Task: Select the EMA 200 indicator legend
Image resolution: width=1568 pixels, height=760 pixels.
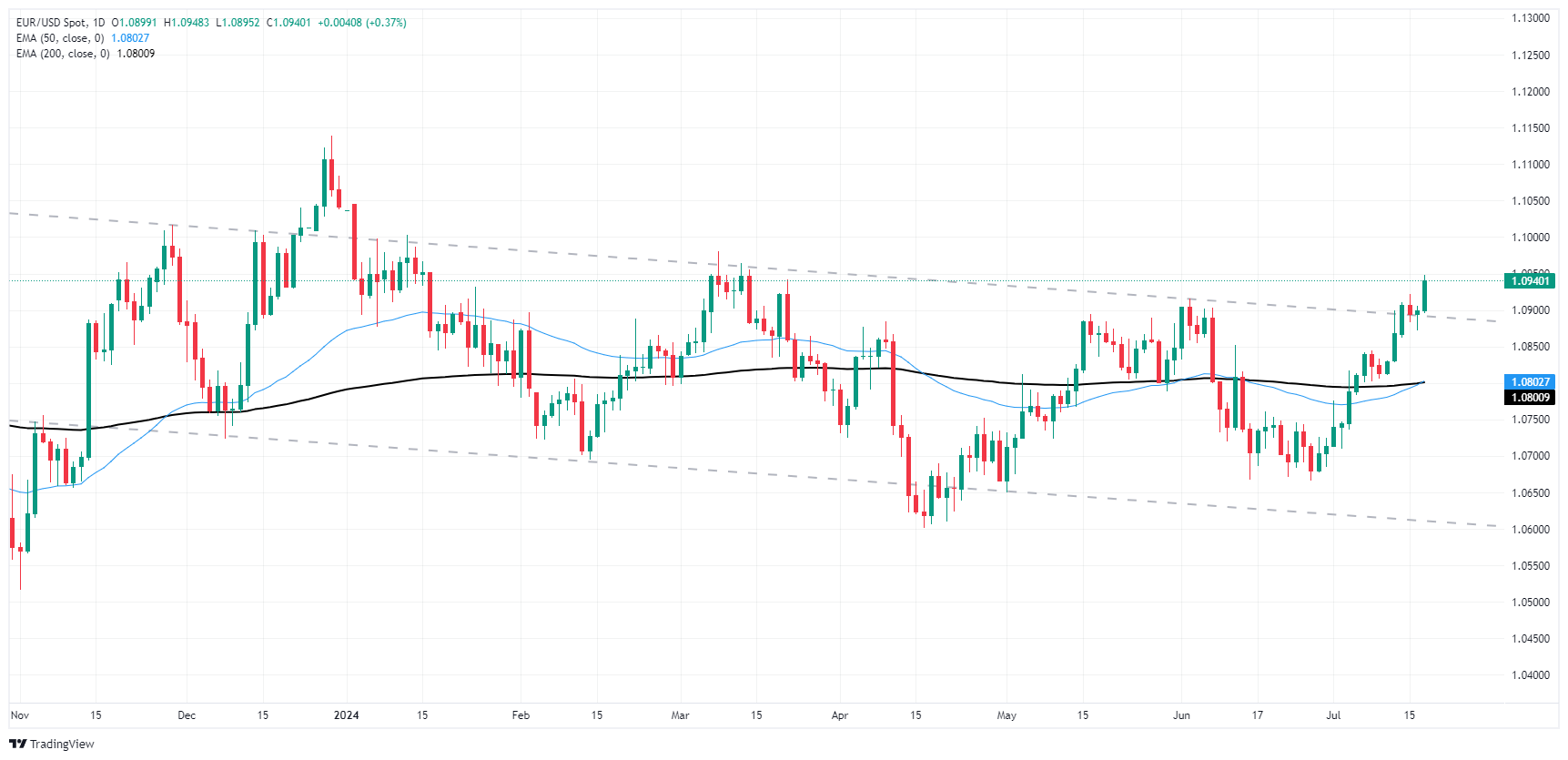Action: point(63,54)
